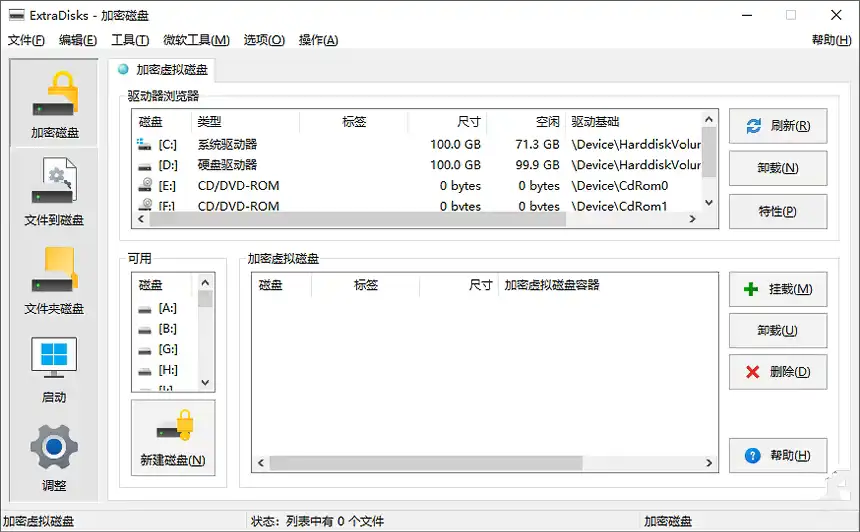This screenshot has width=860, height=532.
Task: Select the A: available drive letter
Action: coord(167,308)
